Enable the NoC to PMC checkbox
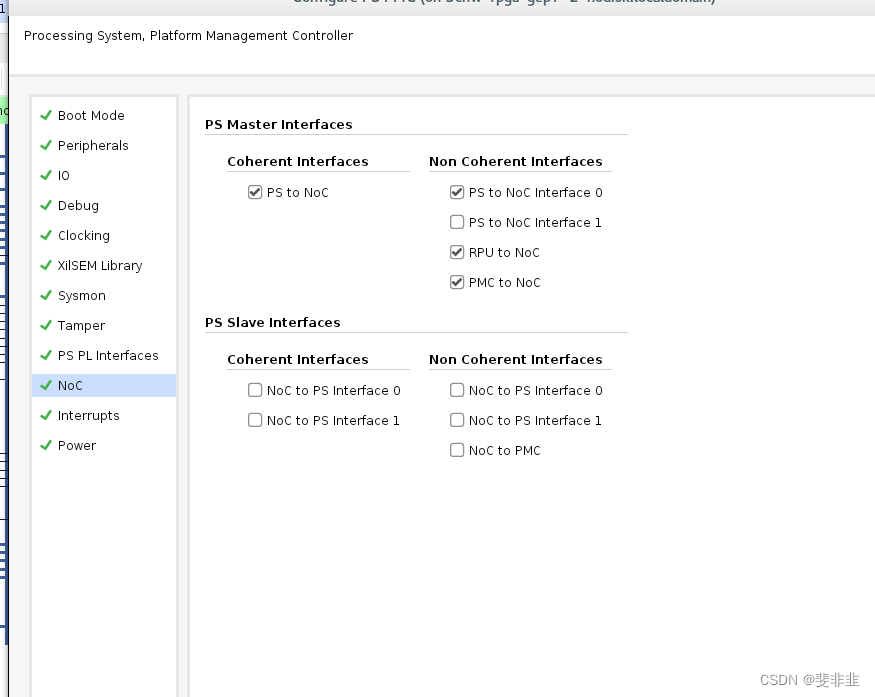 tap(457, 450)
